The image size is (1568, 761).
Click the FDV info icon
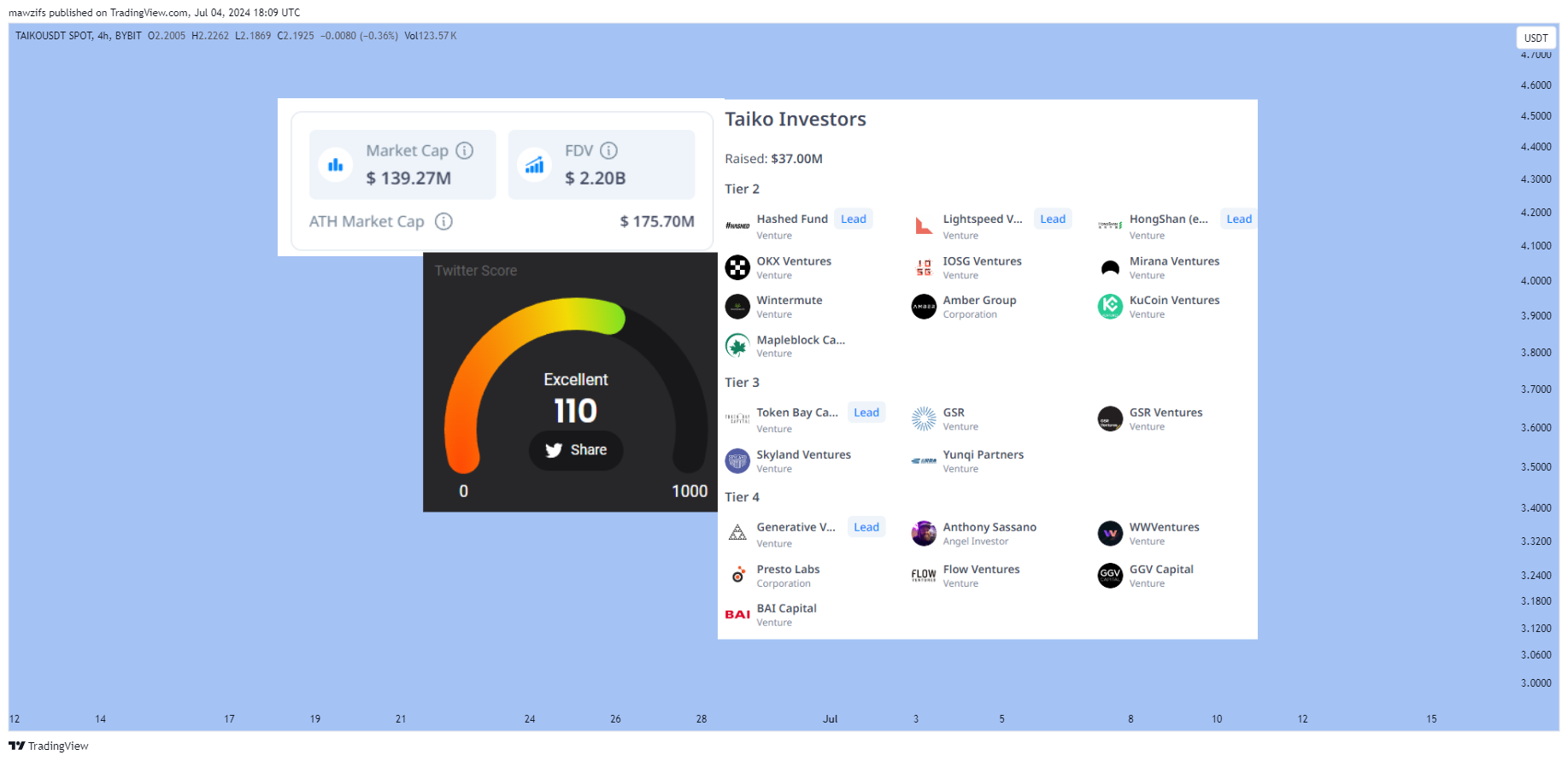tap(608, 150)
